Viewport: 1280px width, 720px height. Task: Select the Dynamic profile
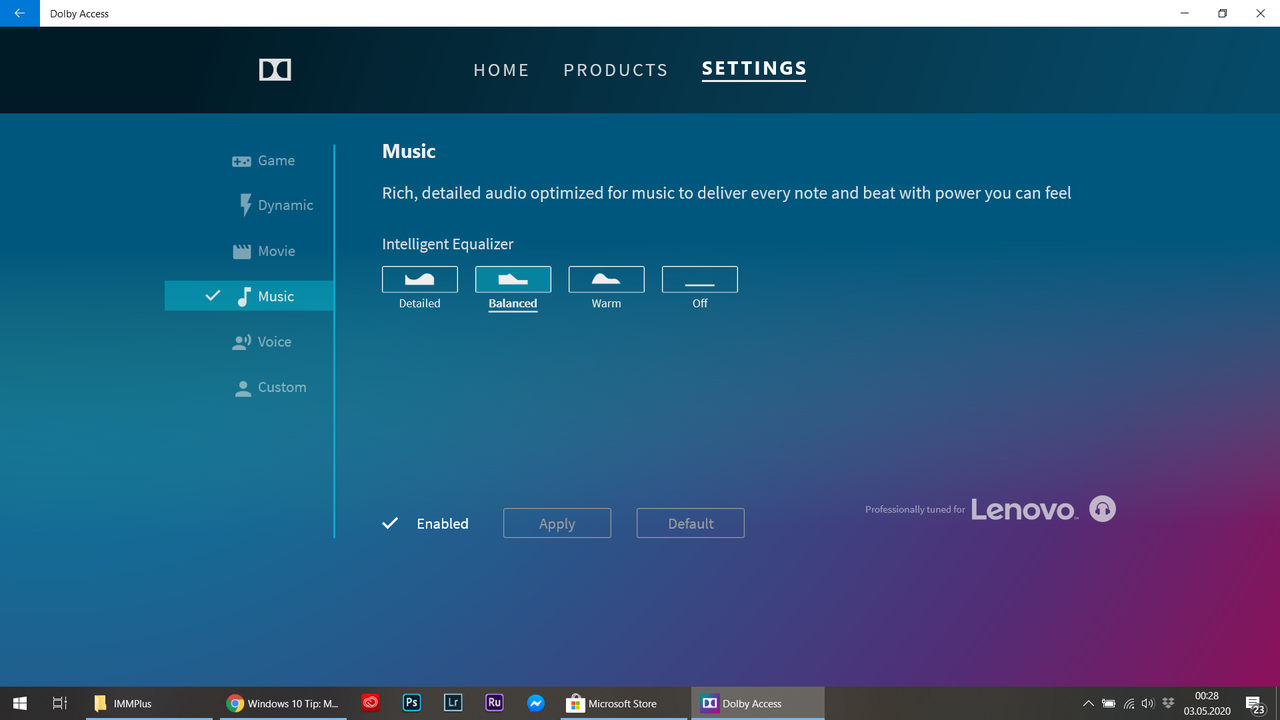pos(275,205)
